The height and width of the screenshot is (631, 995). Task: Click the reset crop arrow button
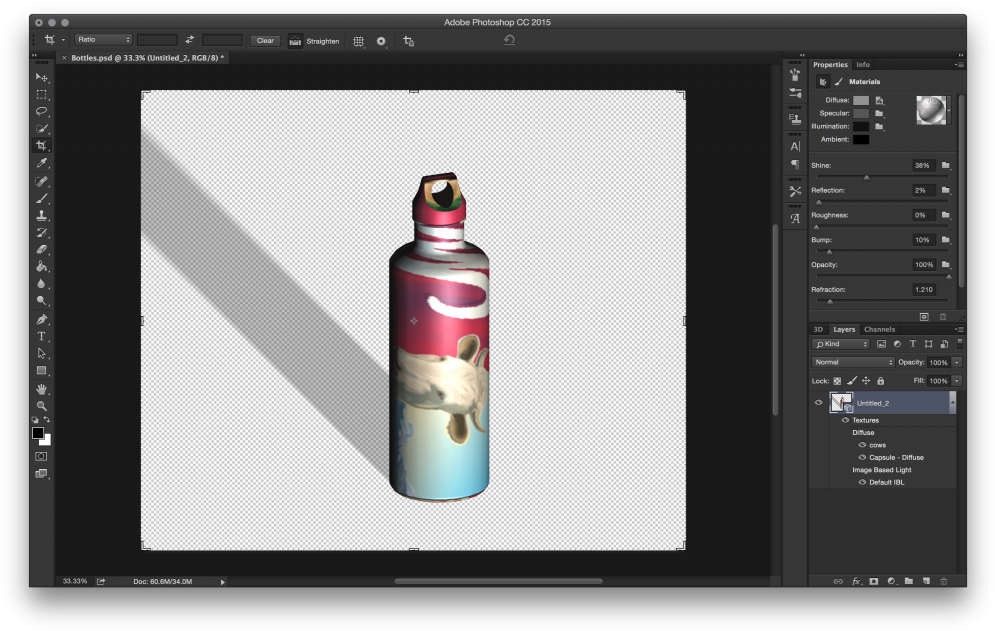click(509, 40)
